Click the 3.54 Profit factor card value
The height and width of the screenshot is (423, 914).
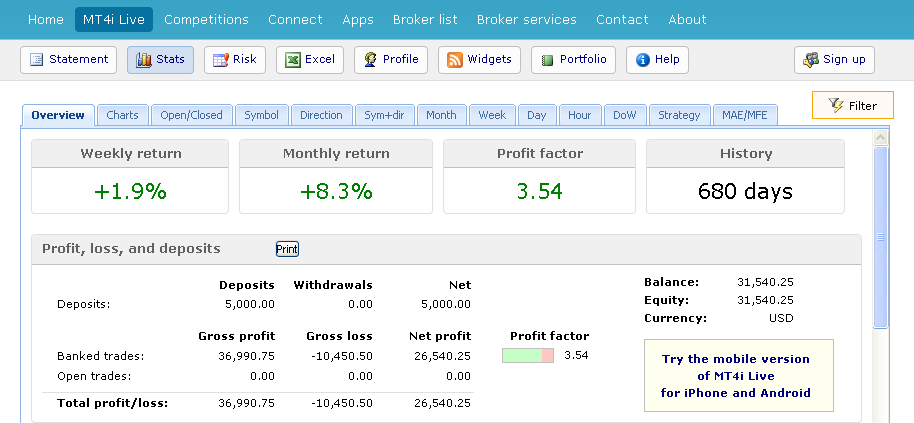click(539, 191)
